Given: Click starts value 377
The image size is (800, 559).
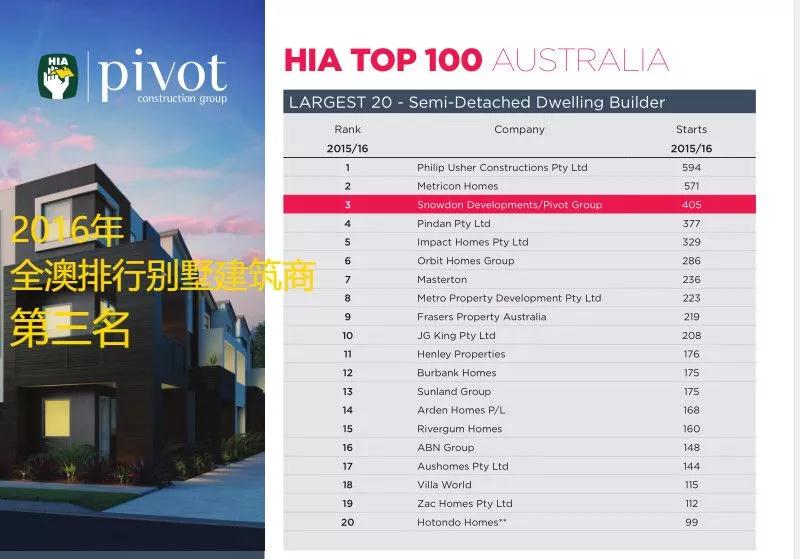Looking at the screenshot, I should pos(691,223).
